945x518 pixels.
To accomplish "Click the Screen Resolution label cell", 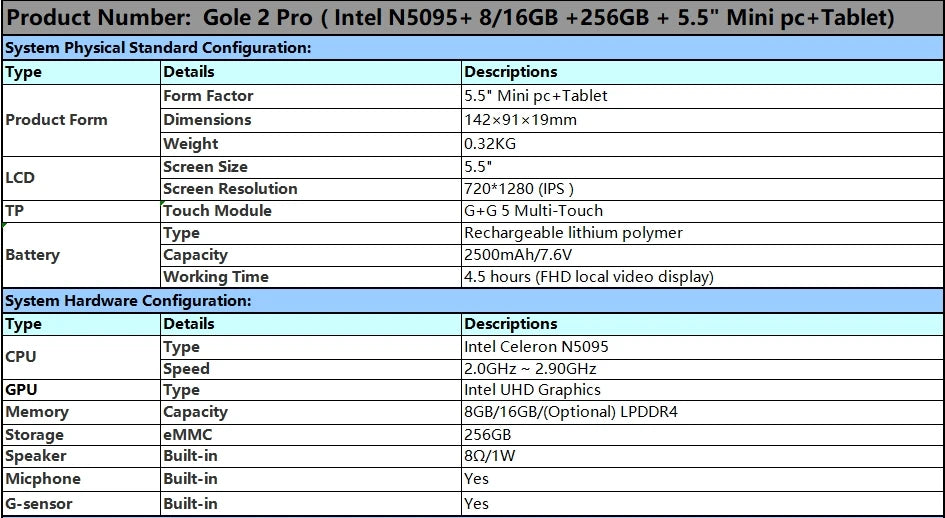I will pos(230,189).
